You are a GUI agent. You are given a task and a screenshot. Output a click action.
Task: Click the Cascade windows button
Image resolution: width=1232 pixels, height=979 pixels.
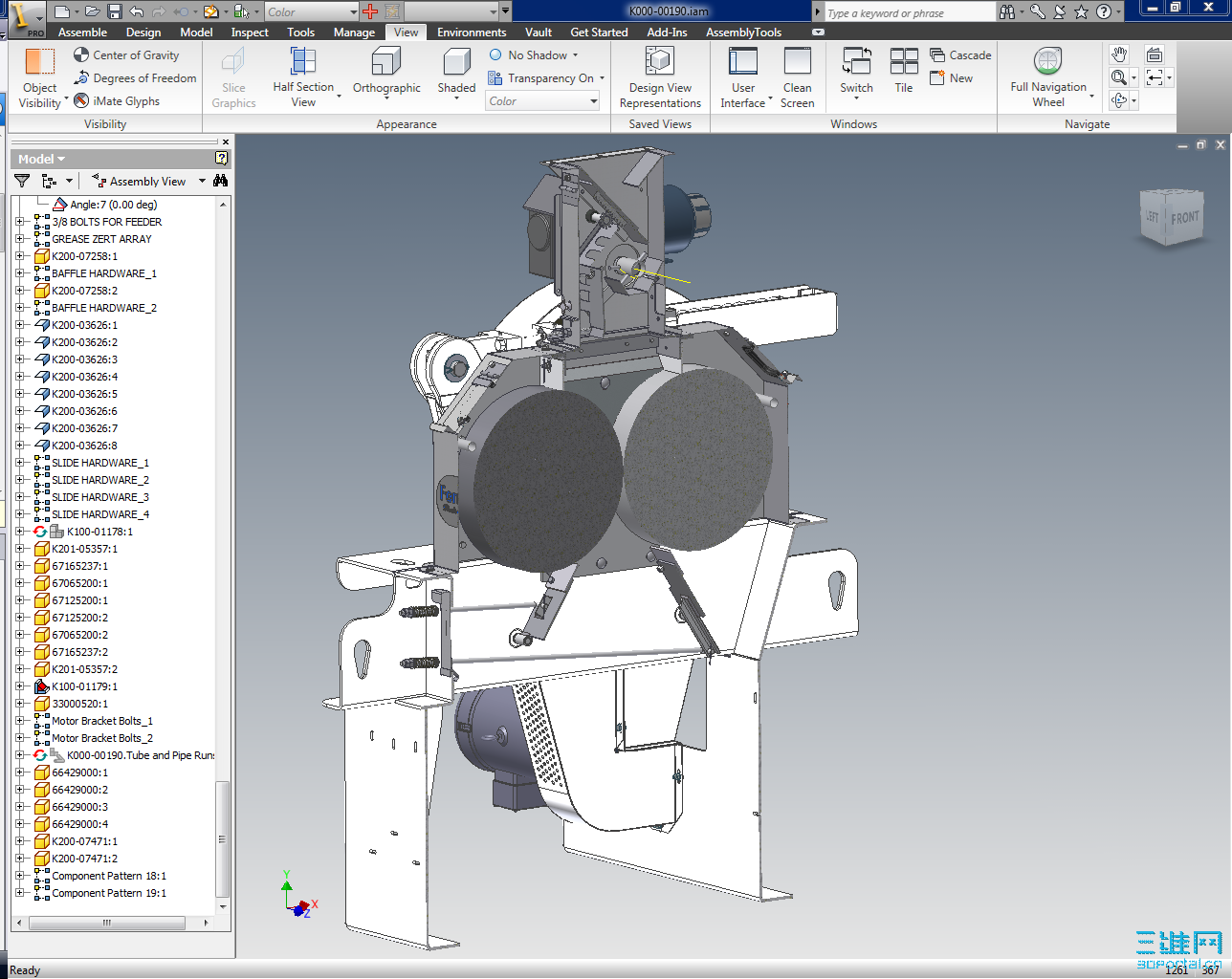(x=959, y=55)
